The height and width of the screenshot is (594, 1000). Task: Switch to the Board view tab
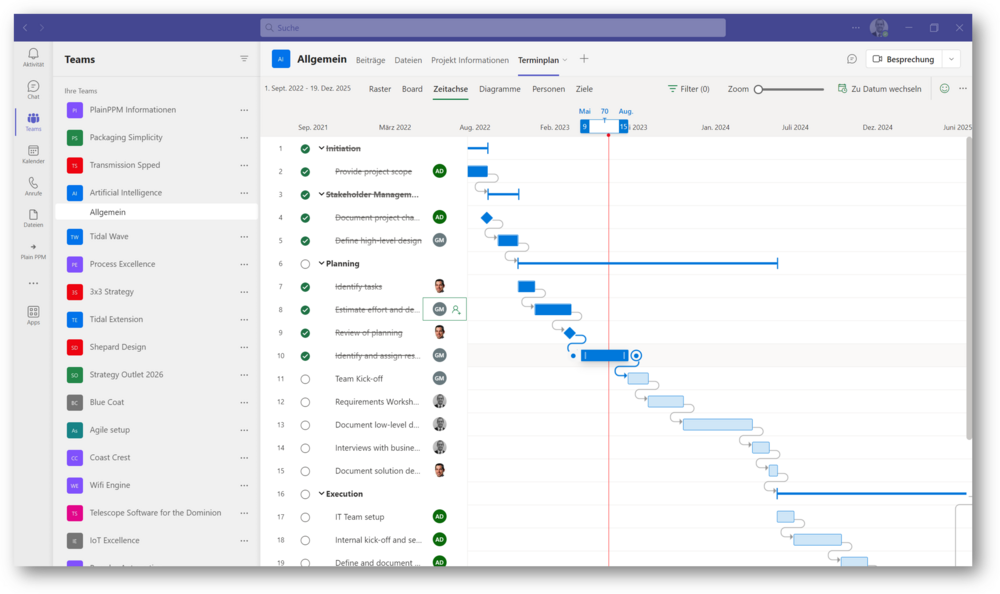412,89
